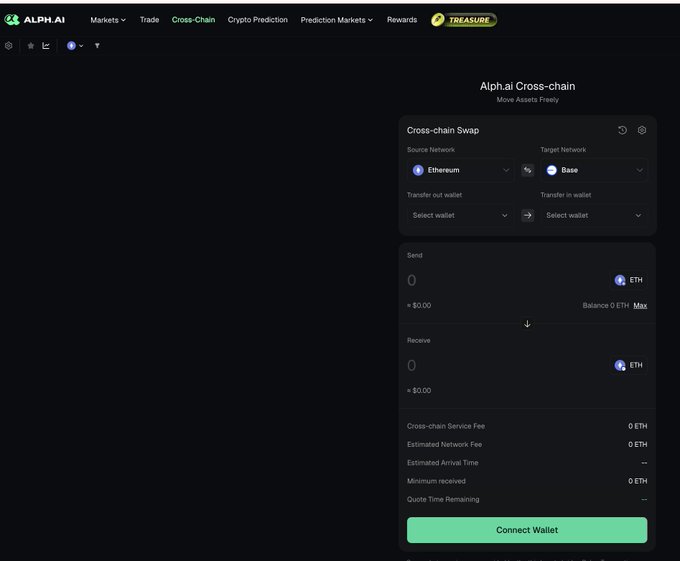Click Quote Time Remaining label
Viewport: 680px width, 561px height.
click(443, 499)
